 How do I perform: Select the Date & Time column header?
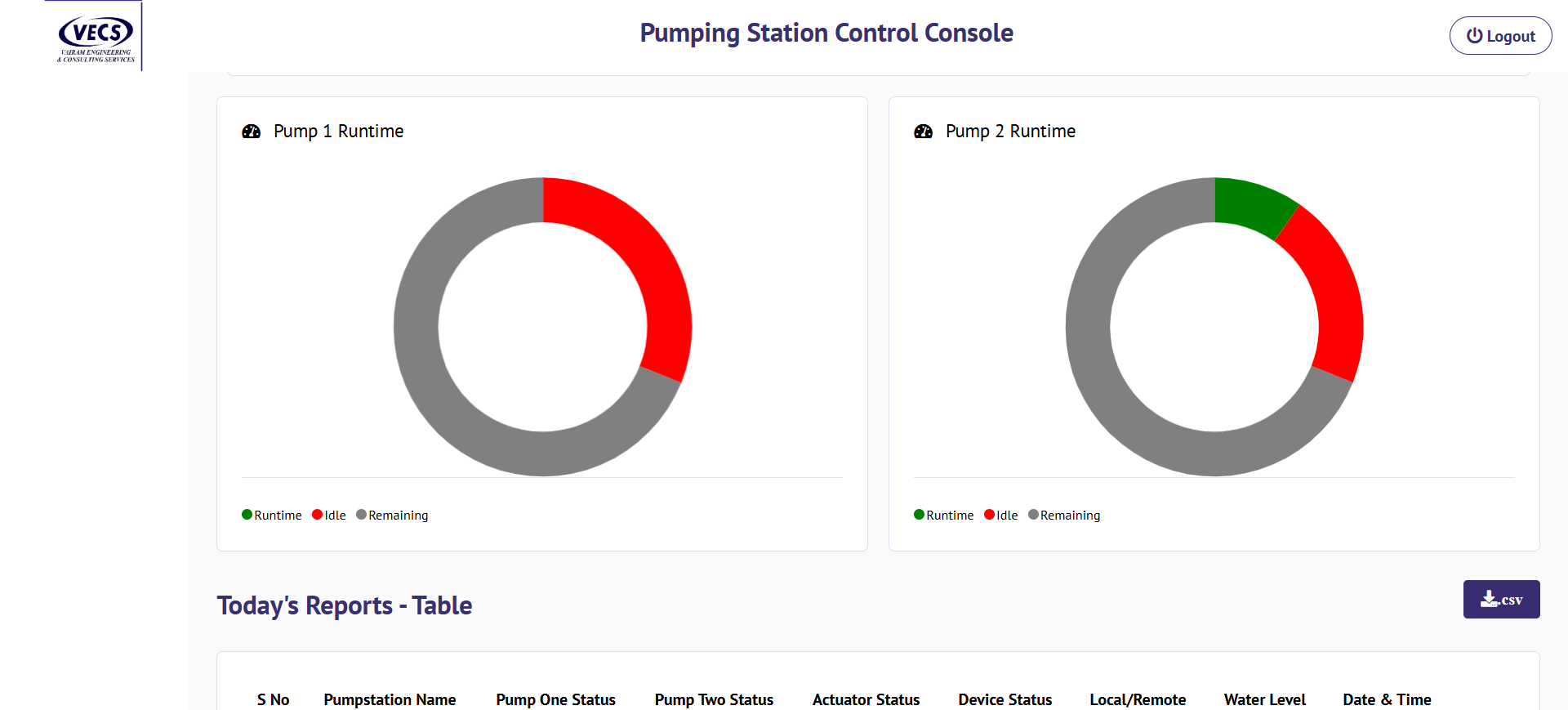coord(1387,699)
